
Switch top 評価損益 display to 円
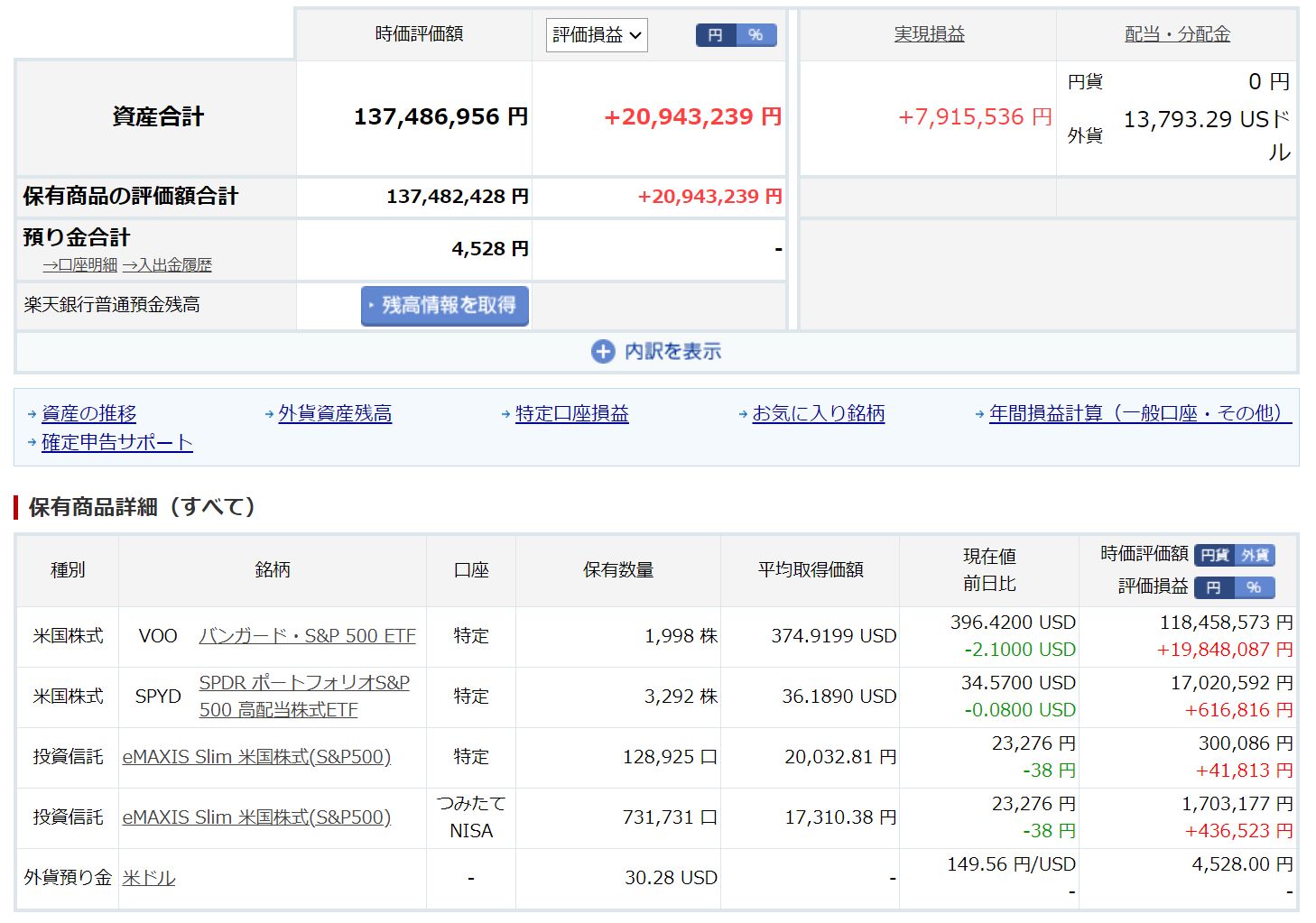716,35
